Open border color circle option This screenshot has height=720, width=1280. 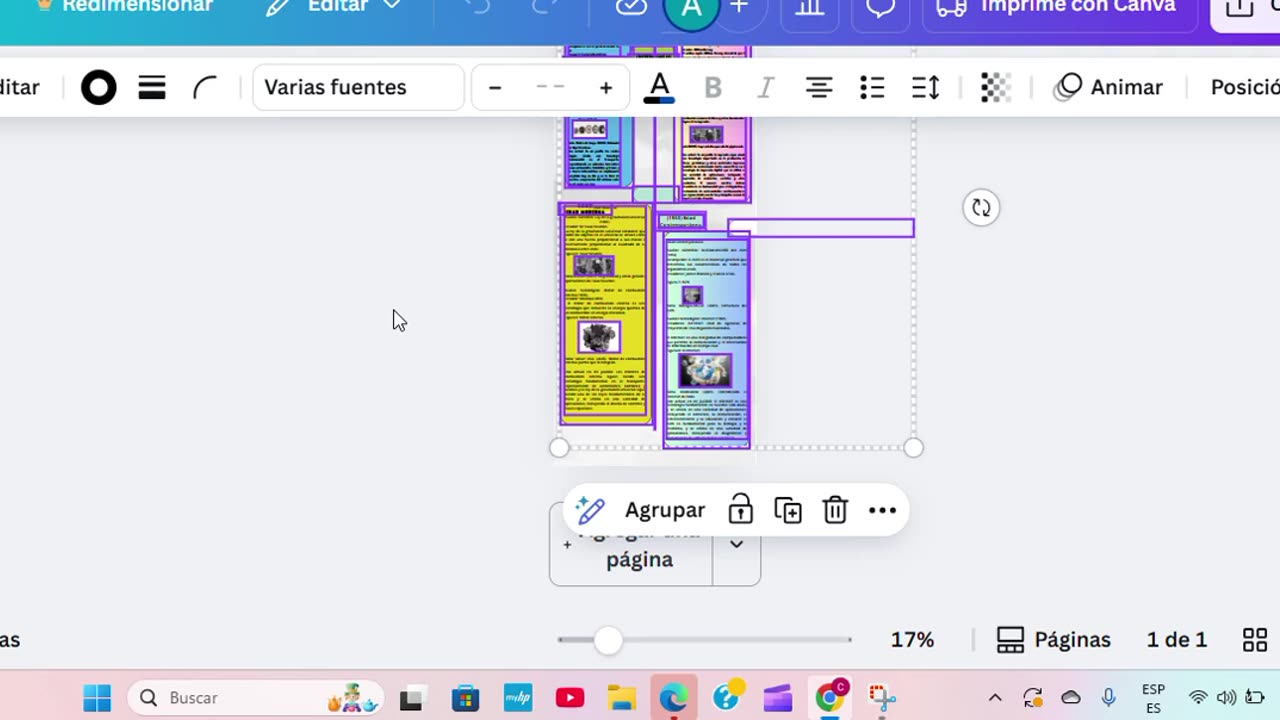[x=98, y=88]
